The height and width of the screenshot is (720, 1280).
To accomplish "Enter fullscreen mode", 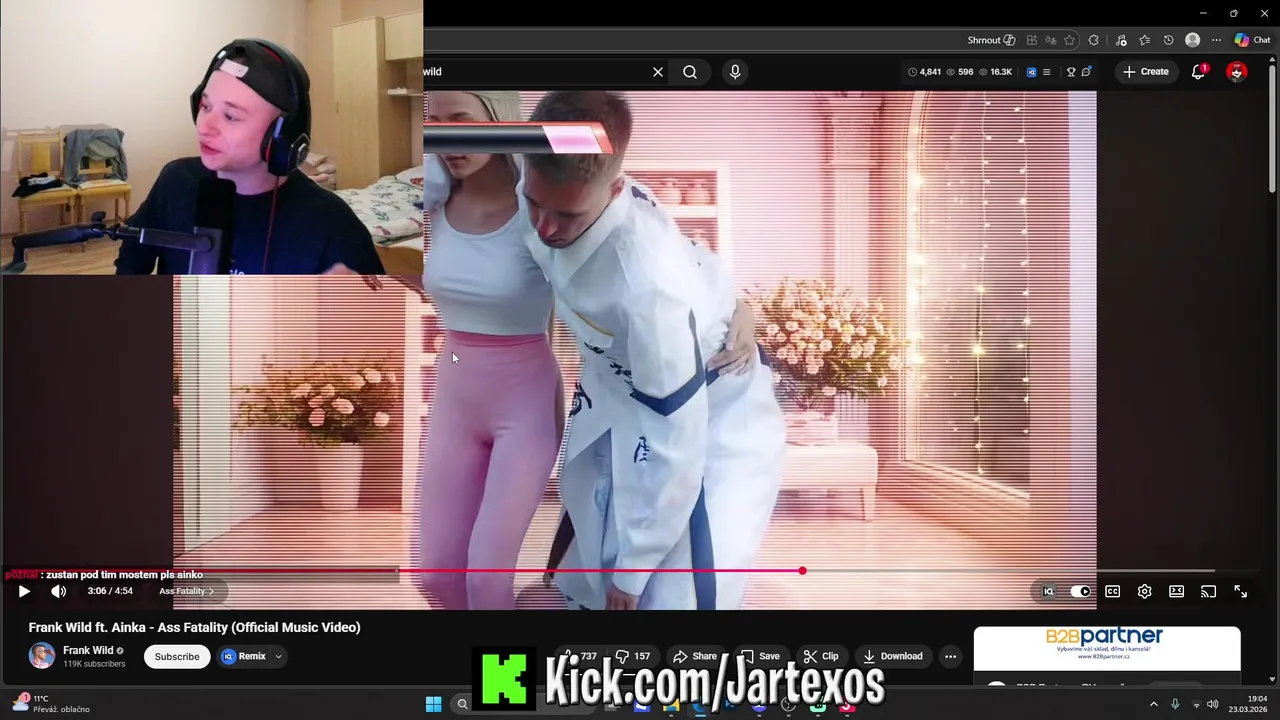I will (1240, 591).
